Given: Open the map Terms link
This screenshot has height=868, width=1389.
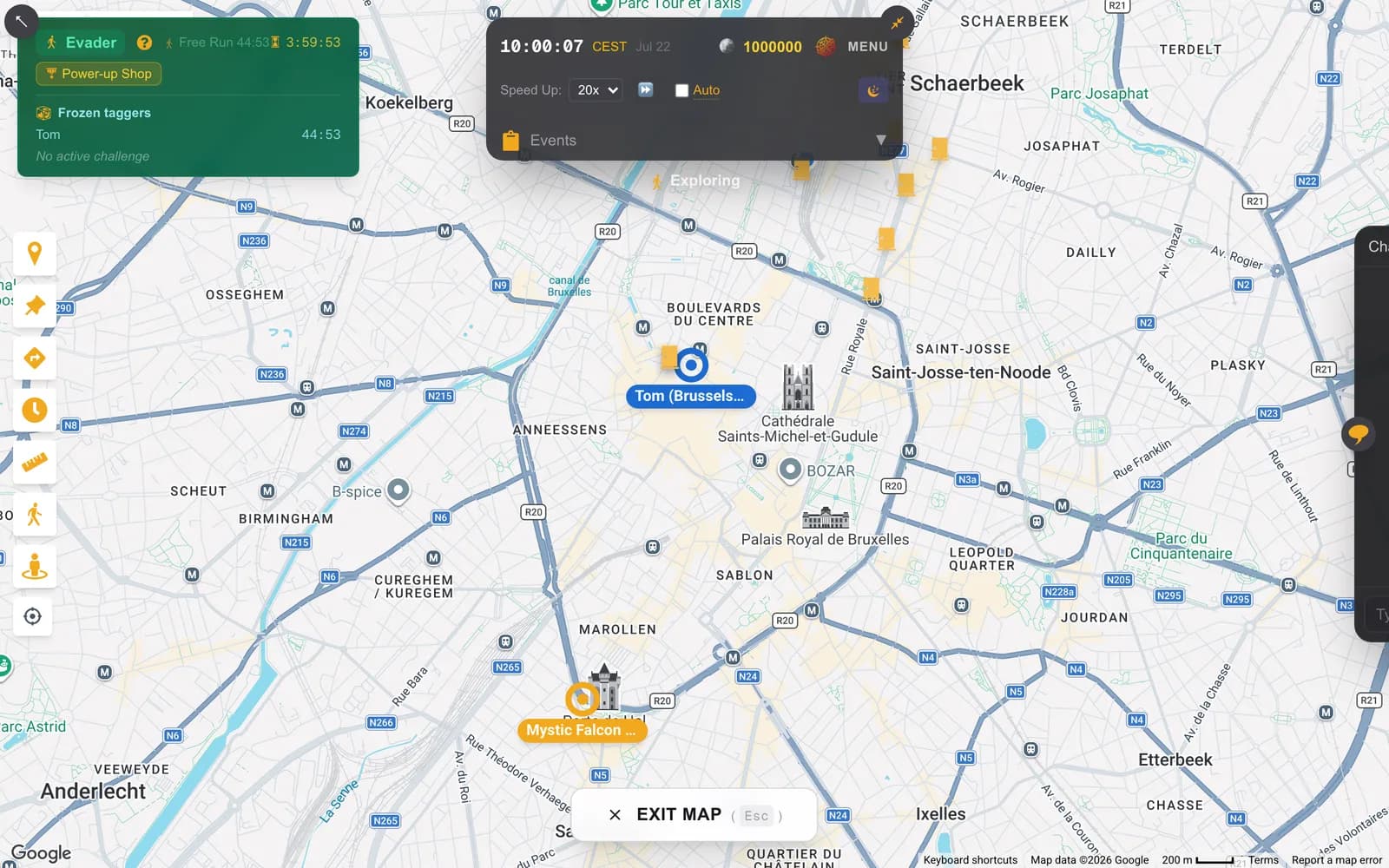Looking at the screenshot, I should tap(1263, 860).
